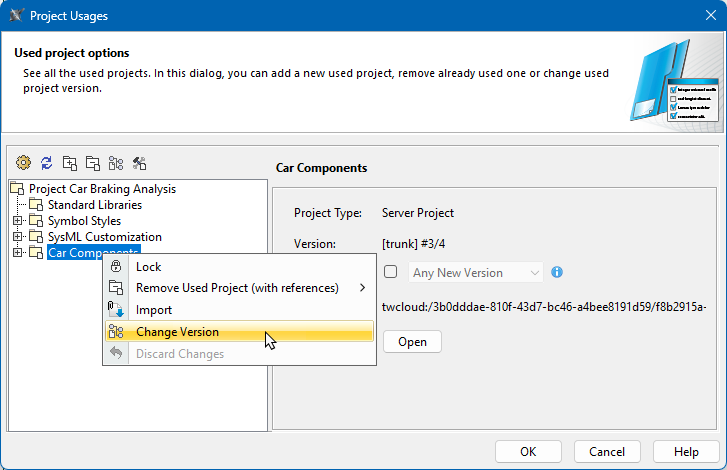
Task: Click the blue refresh arrows icon
Action: [46, 162]
